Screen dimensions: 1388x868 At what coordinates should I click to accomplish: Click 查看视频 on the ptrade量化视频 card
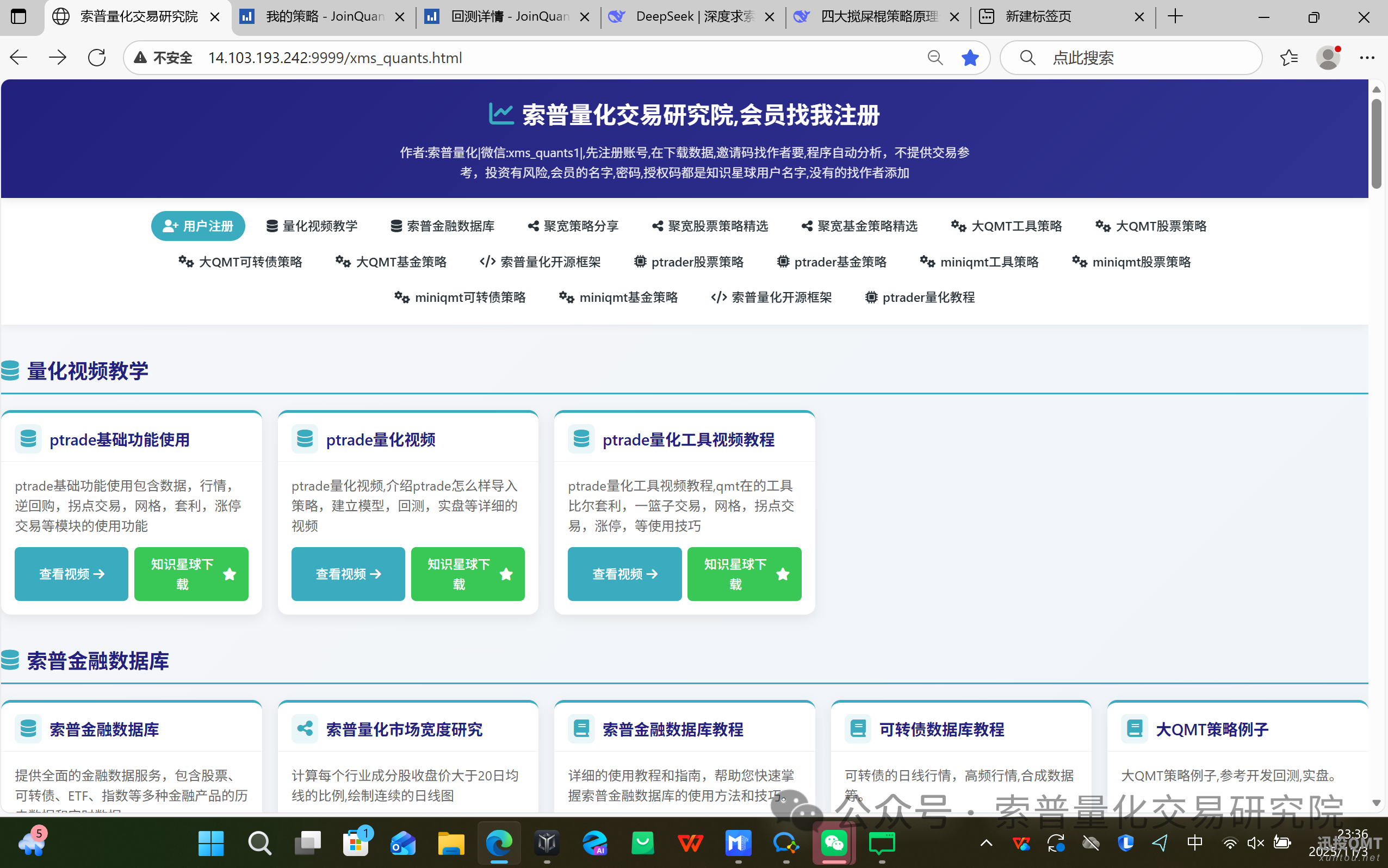[x=348, y=573]
